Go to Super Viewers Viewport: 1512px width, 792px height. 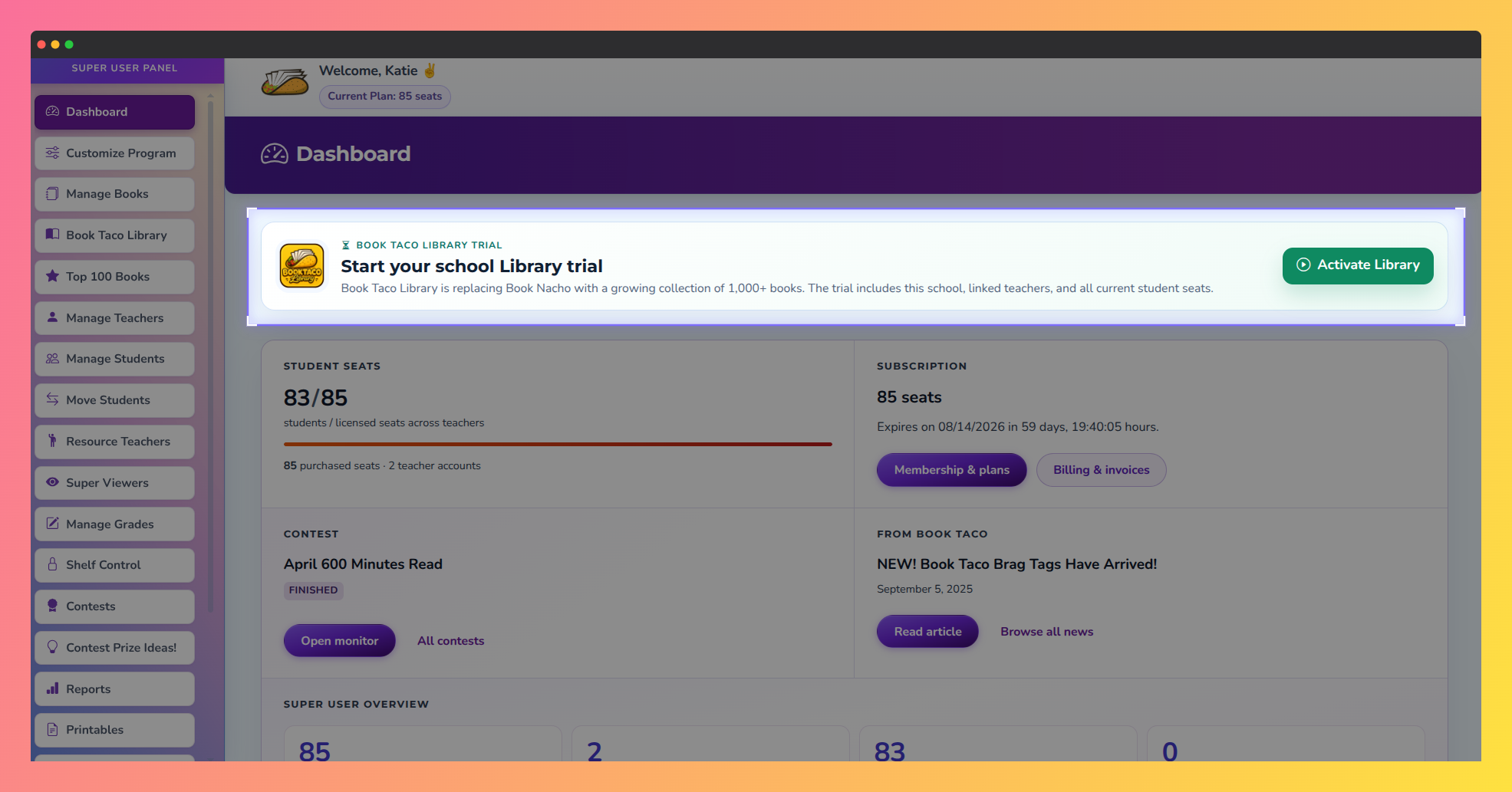coord(114,482)
